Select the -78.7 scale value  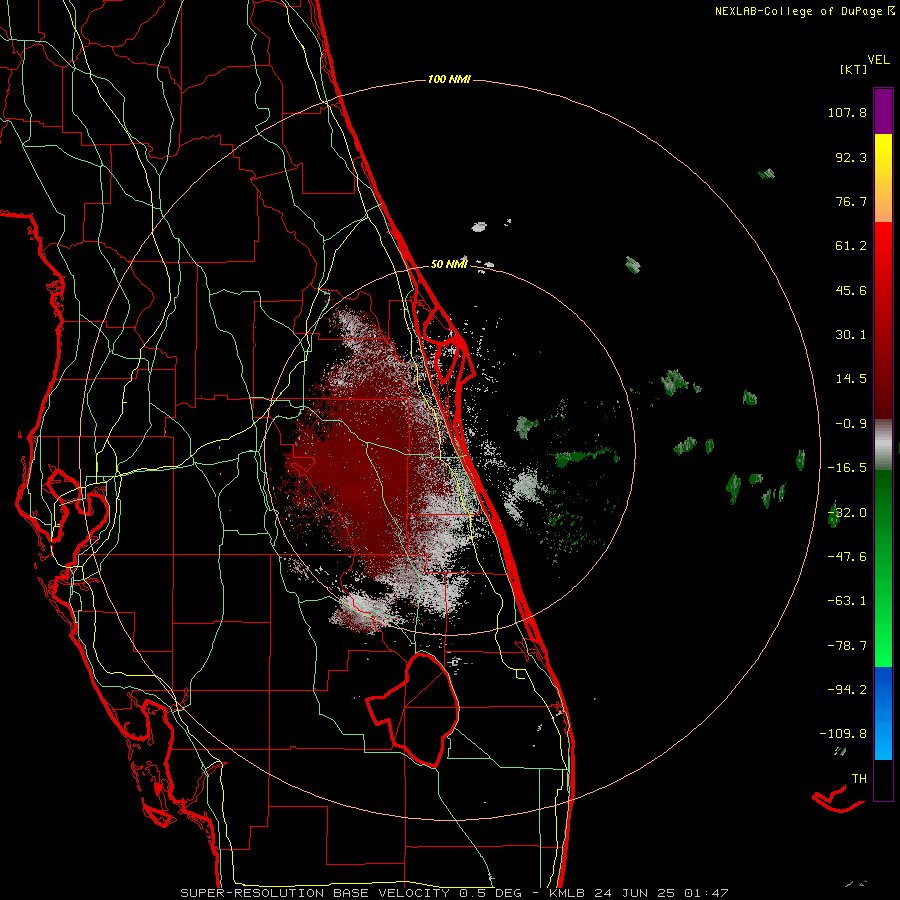[847, 646]
